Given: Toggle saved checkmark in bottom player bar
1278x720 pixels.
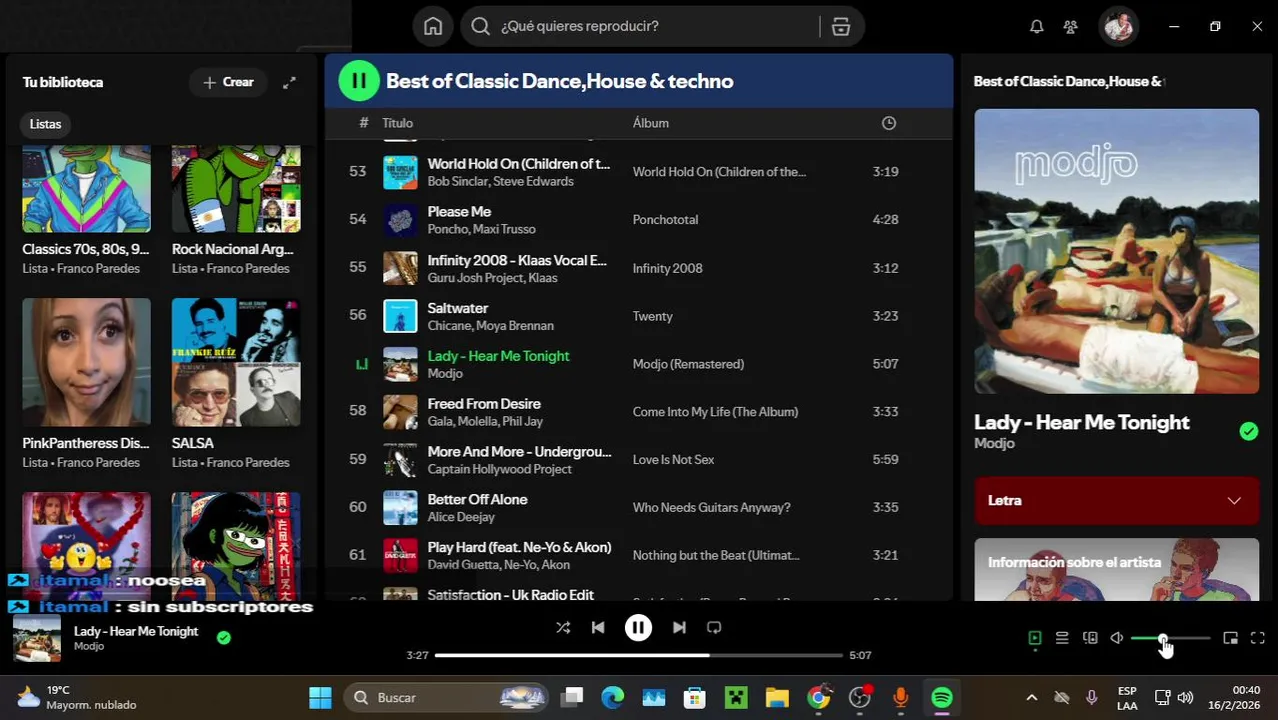Looking at the screenshot, I should coord(224,638).
